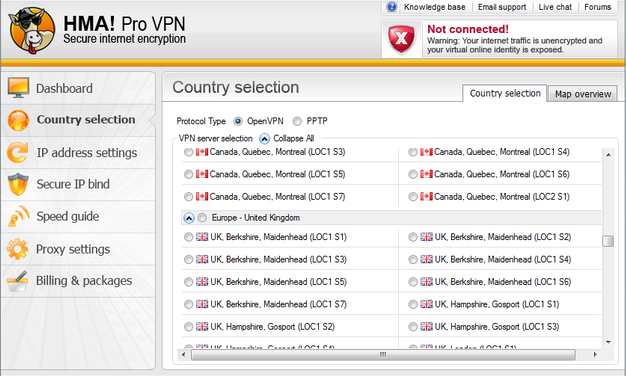Click the Proxy settings gear icon
This screenshot has width=626, height=376.
click(x=18, y=249)
